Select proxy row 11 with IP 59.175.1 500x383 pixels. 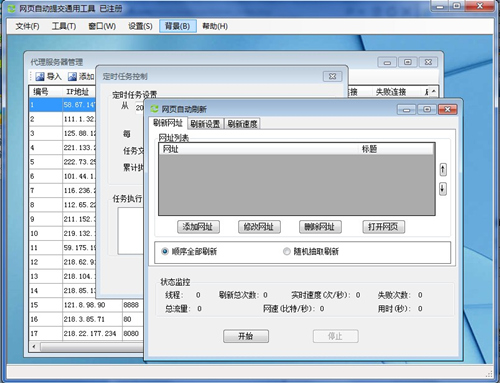pyautogui.click(x=63, y=248)
